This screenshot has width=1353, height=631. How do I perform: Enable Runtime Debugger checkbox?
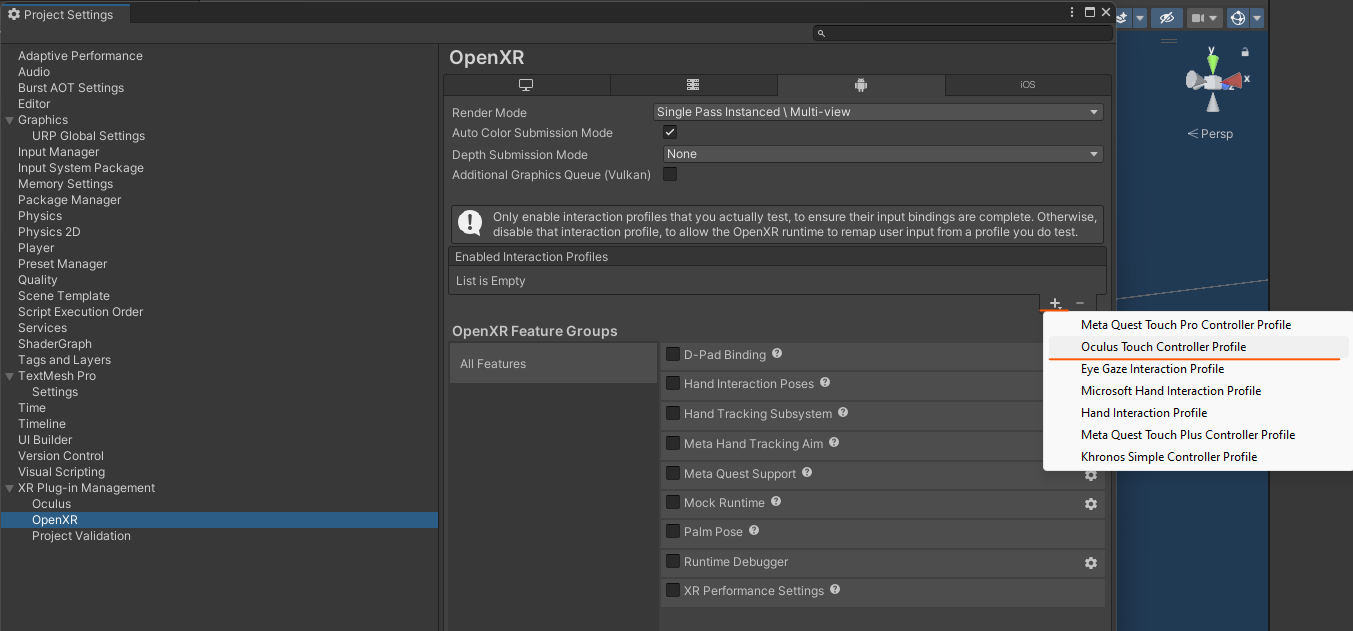click(673, 561)
